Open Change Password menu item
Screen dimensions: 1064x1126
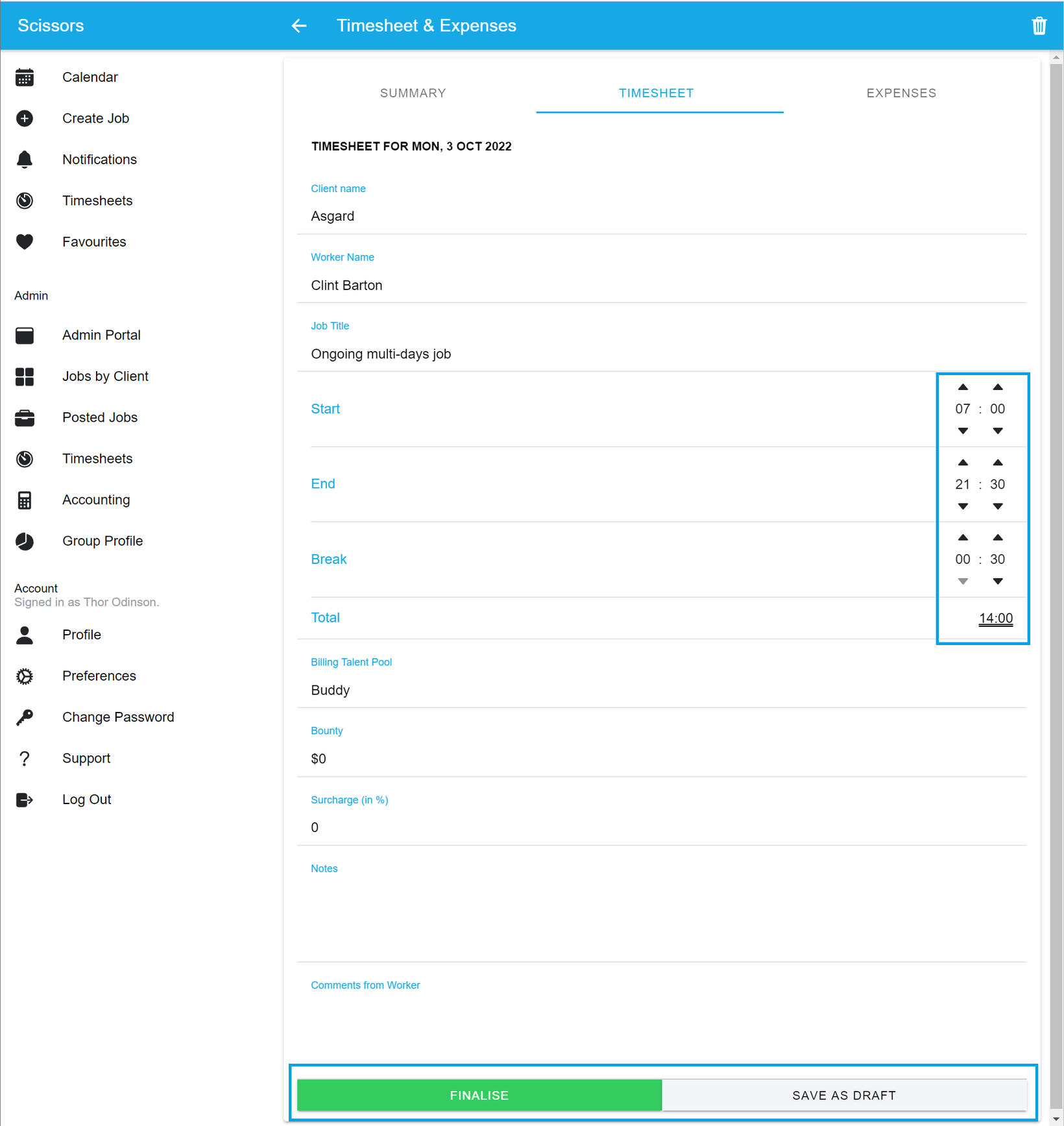[118, 717]
